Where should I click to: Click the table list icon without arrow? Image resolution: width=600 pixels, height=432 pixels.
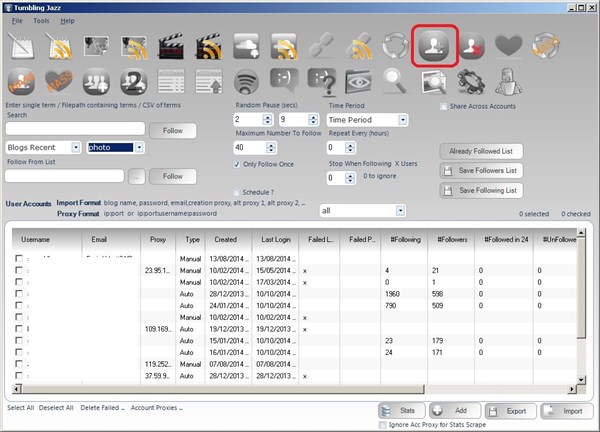171,81
